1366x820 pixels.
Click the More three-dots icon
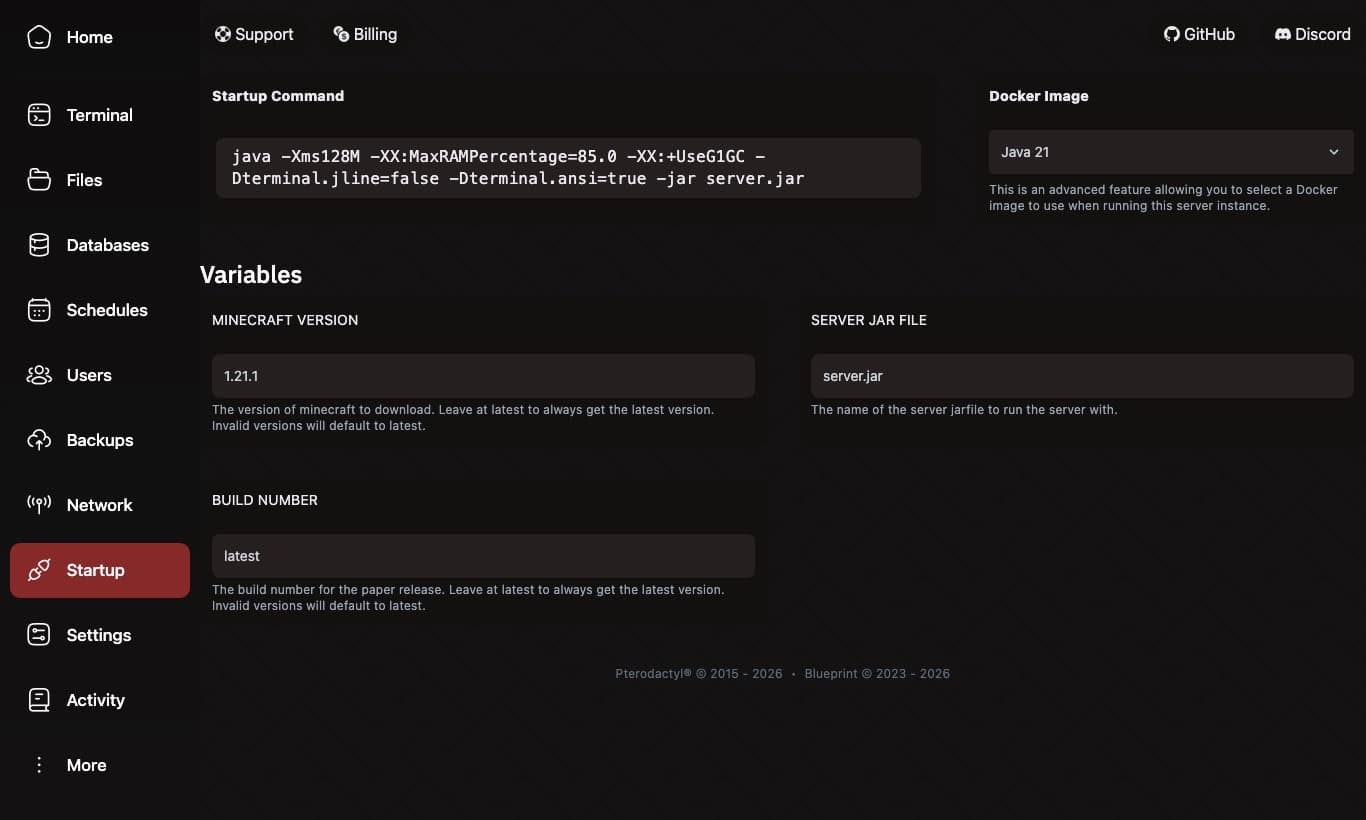click(x=39, y=765)
